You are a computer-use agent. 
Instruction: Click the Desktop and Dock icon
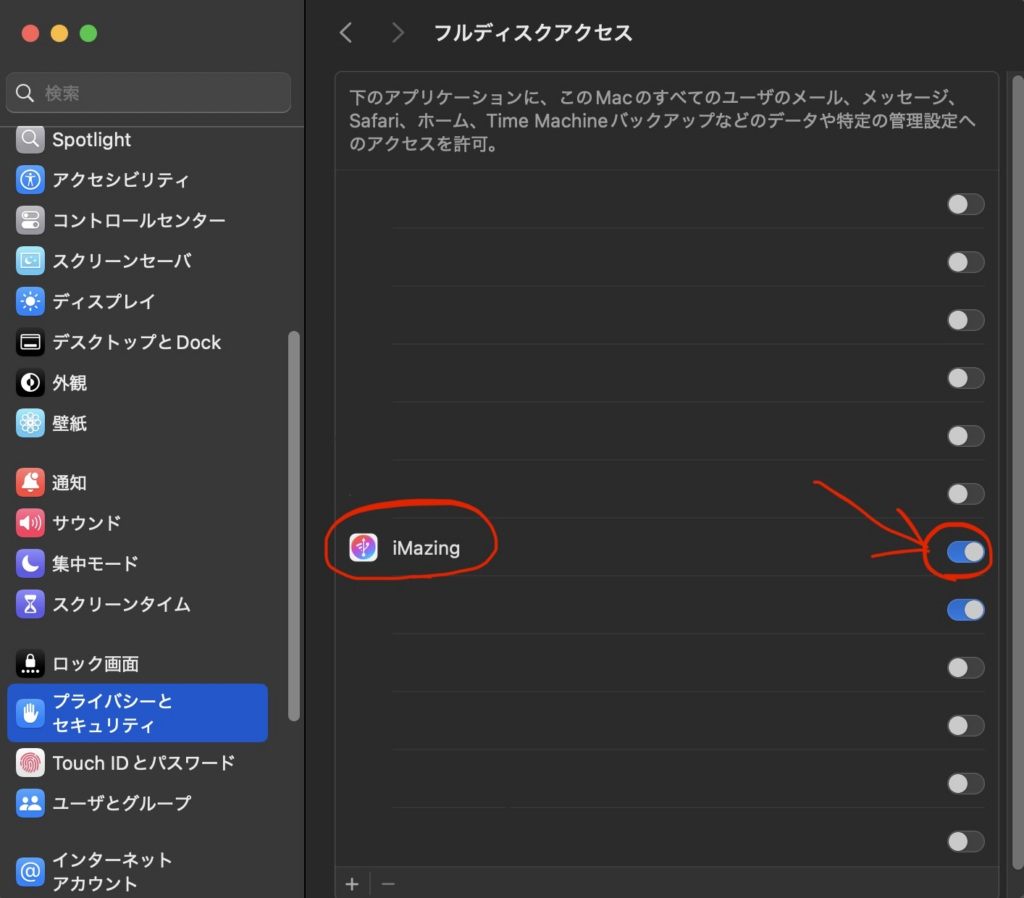point(31,342)
